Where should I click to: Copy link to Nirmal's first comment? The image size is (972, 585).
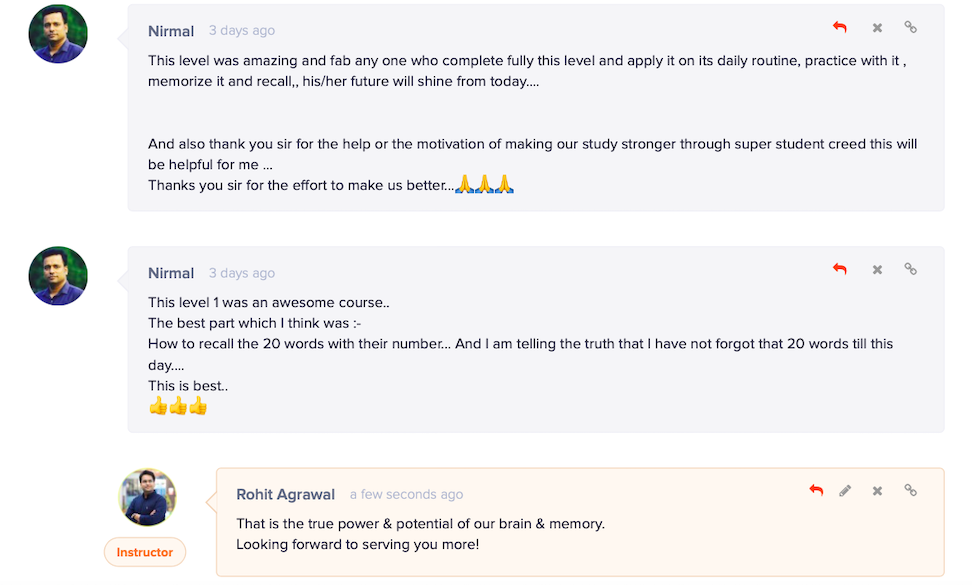[910, 27]
